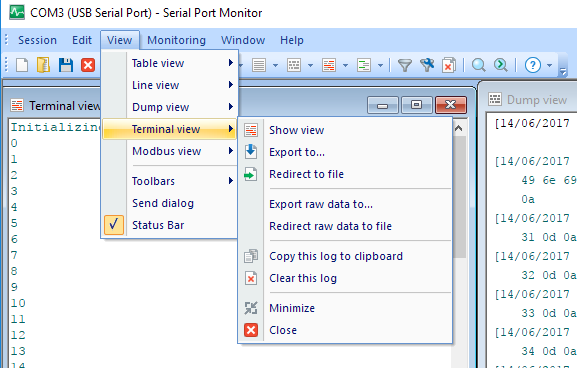Click the Clear this log red x icon

251,278
